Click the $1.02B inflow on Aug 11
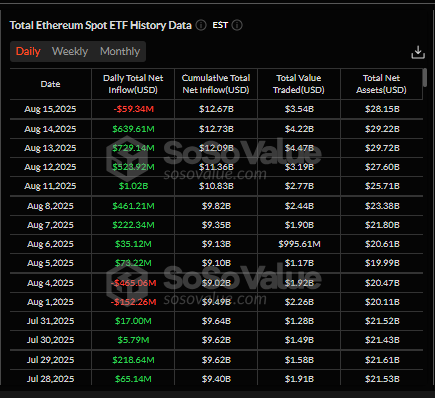 pos(133,186)
